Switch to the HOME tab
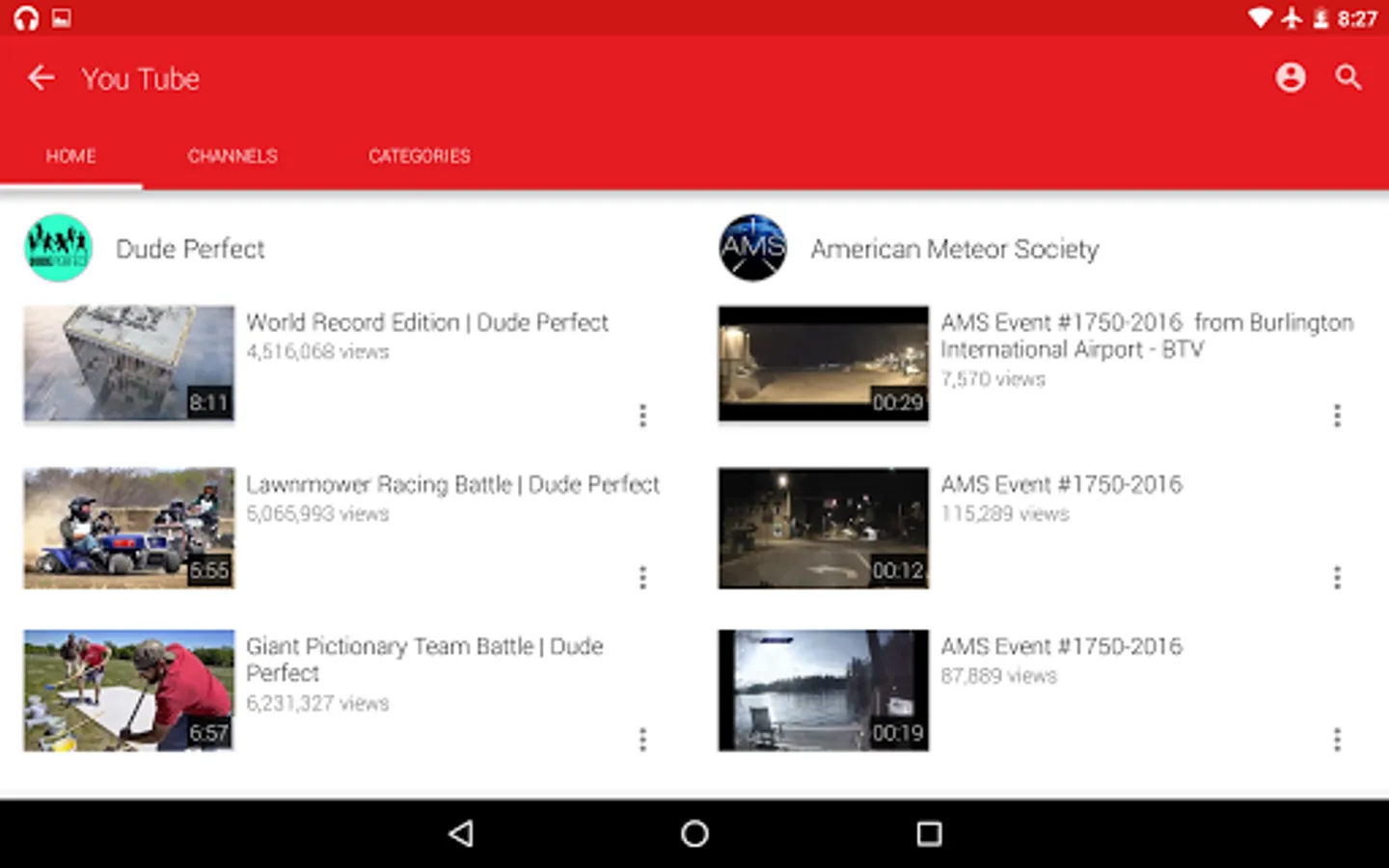Viewport: 1389px width, 868px height. [70, 155]
